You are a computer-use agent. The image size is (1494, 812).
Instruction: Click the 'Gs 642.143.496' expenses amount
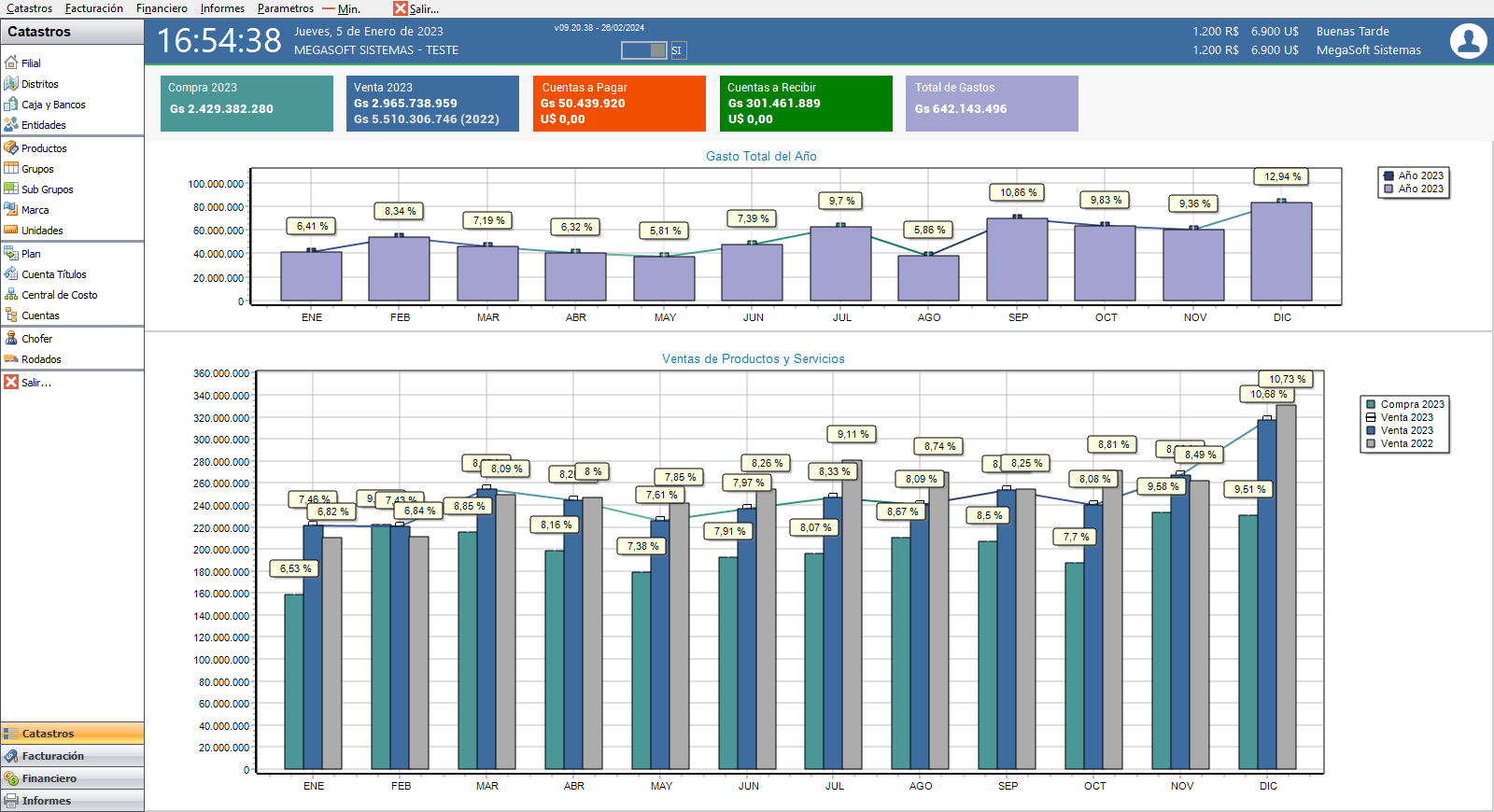click(961, 109)
